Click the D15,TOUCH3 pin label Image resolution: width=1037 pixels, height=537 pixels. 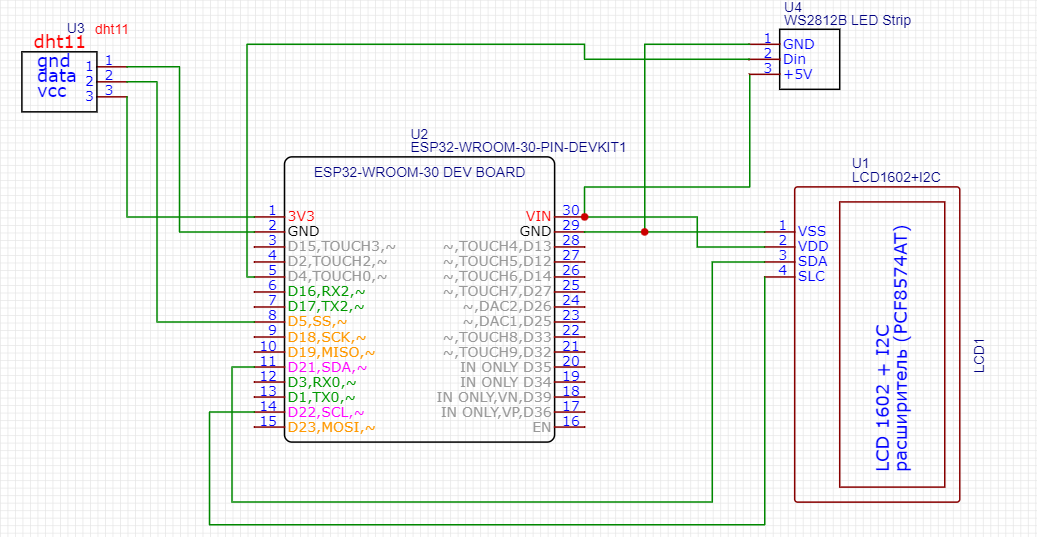point(341,247)
